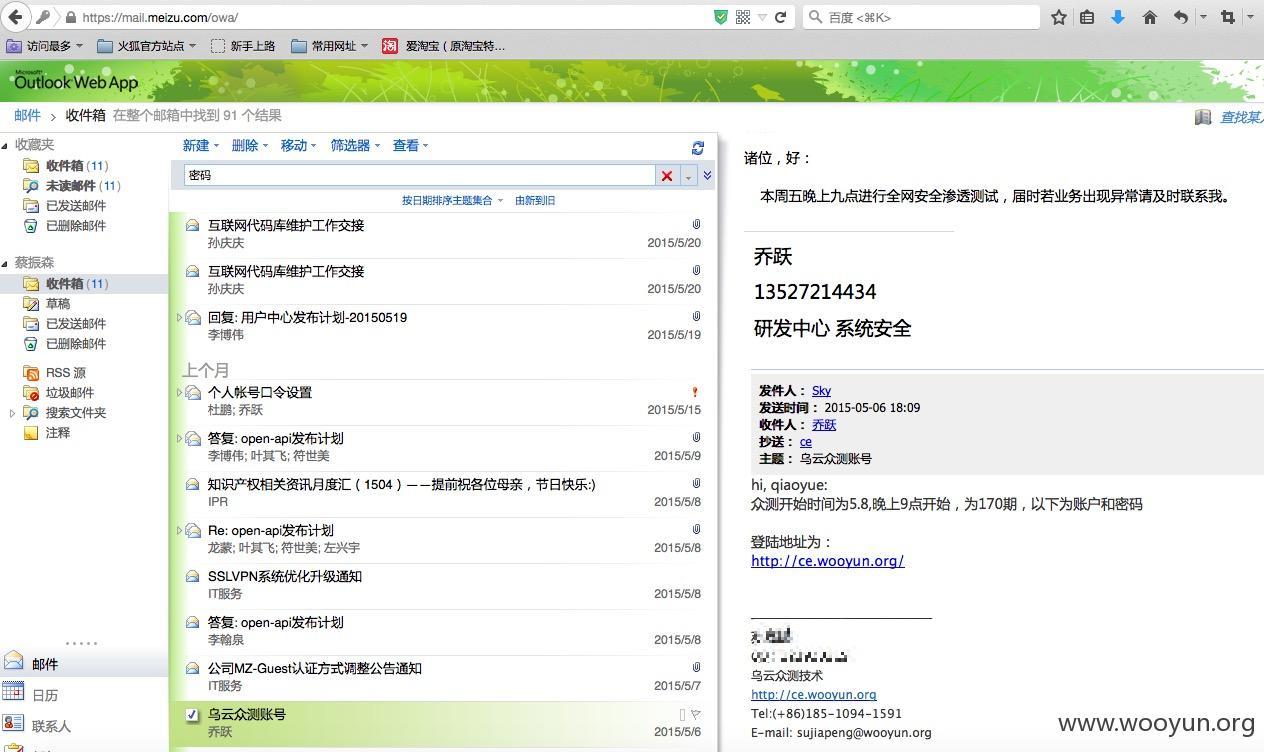Toggle sort order 由新到旧
The height and width of the screenshot is (752, 1264).
click(535, 201)
